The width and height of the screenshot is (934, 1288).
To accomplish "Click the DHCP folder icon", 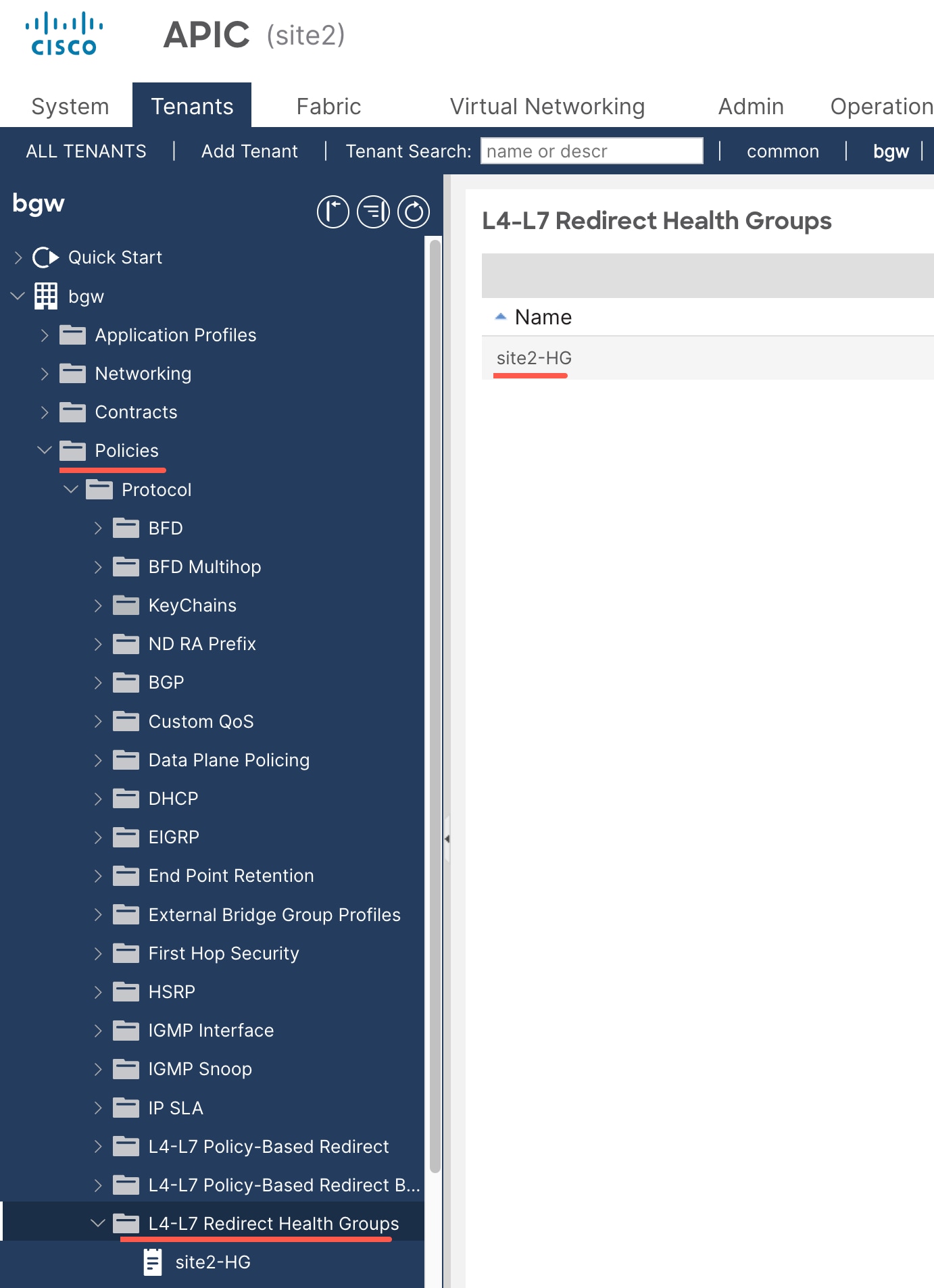I will tap(126, 799).
